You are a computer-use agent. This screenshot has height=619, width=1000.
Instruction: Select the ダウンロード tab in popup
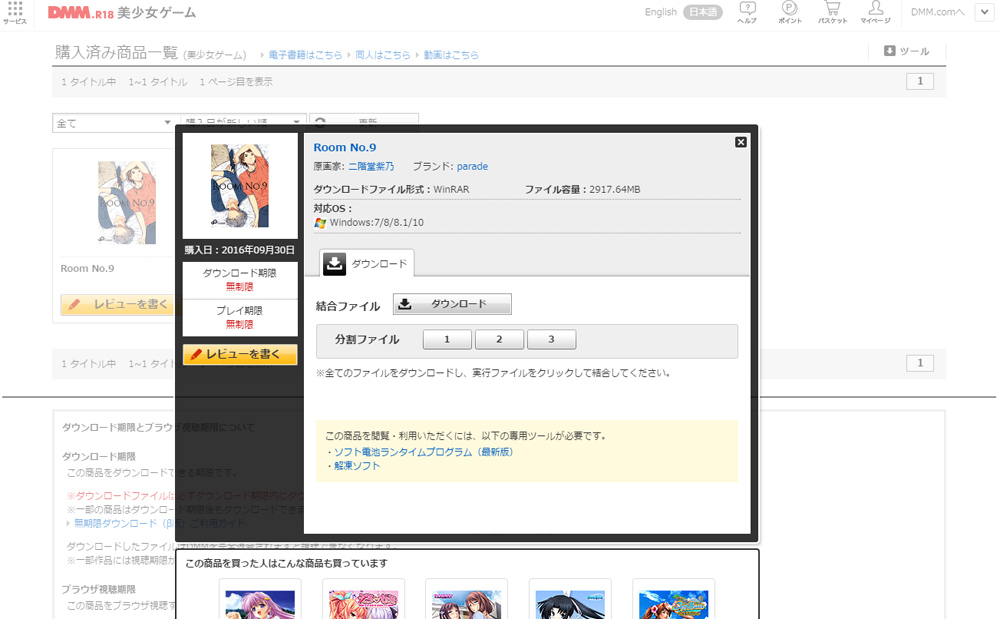click(366, 263)
